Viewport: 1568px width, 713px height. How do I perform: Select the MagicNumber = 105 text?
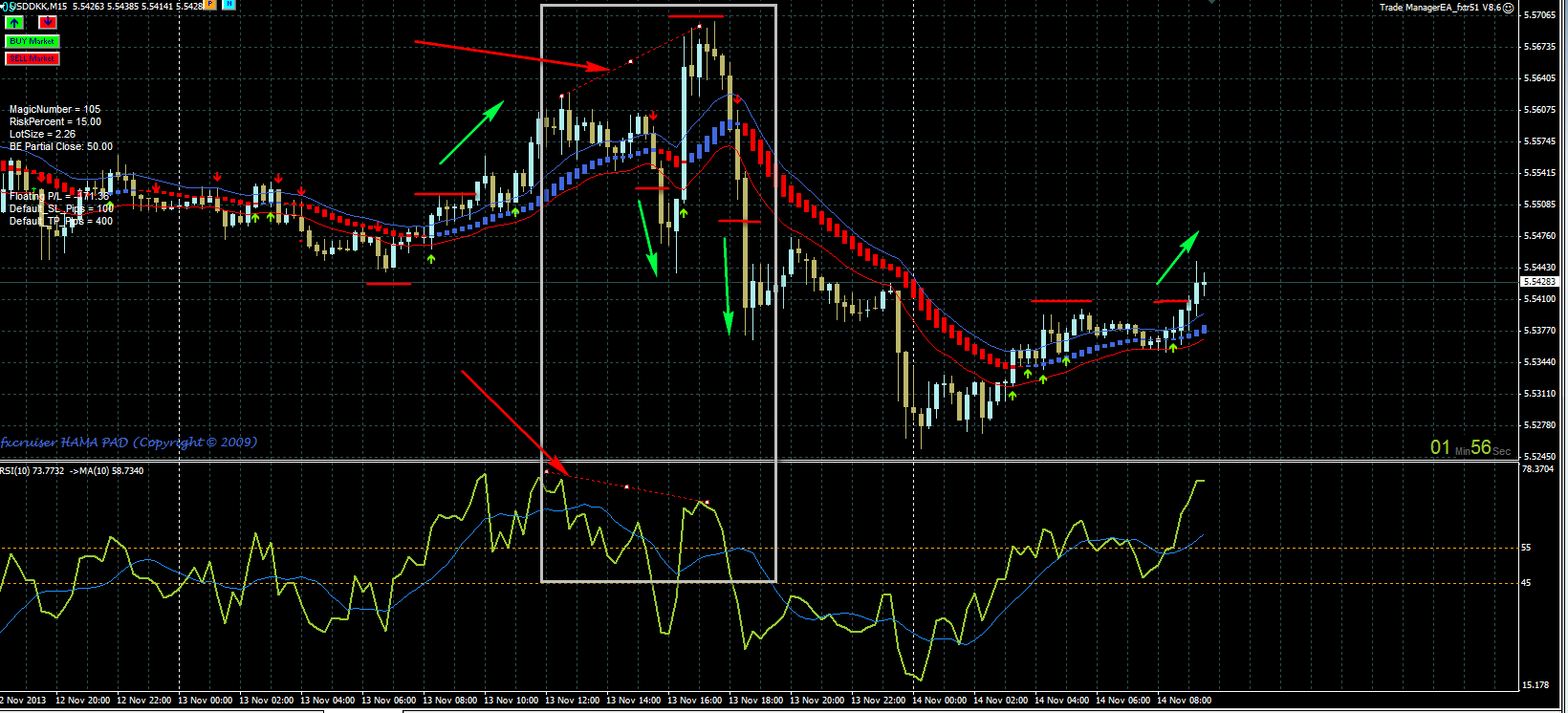pyautogui.click(x=54, y=109)
